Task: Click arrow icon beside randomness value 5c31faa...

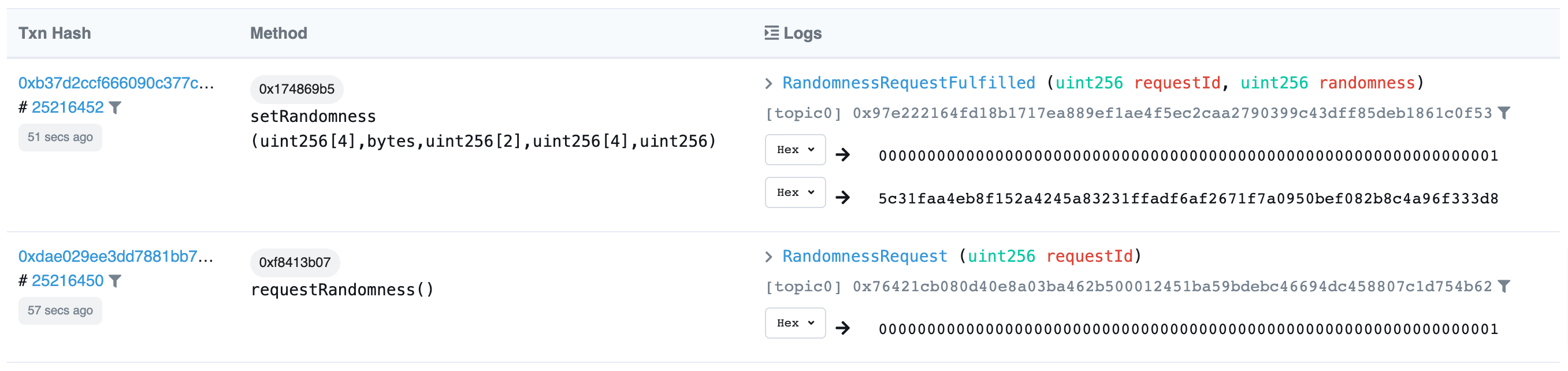Action: click(x=843, y=198)
